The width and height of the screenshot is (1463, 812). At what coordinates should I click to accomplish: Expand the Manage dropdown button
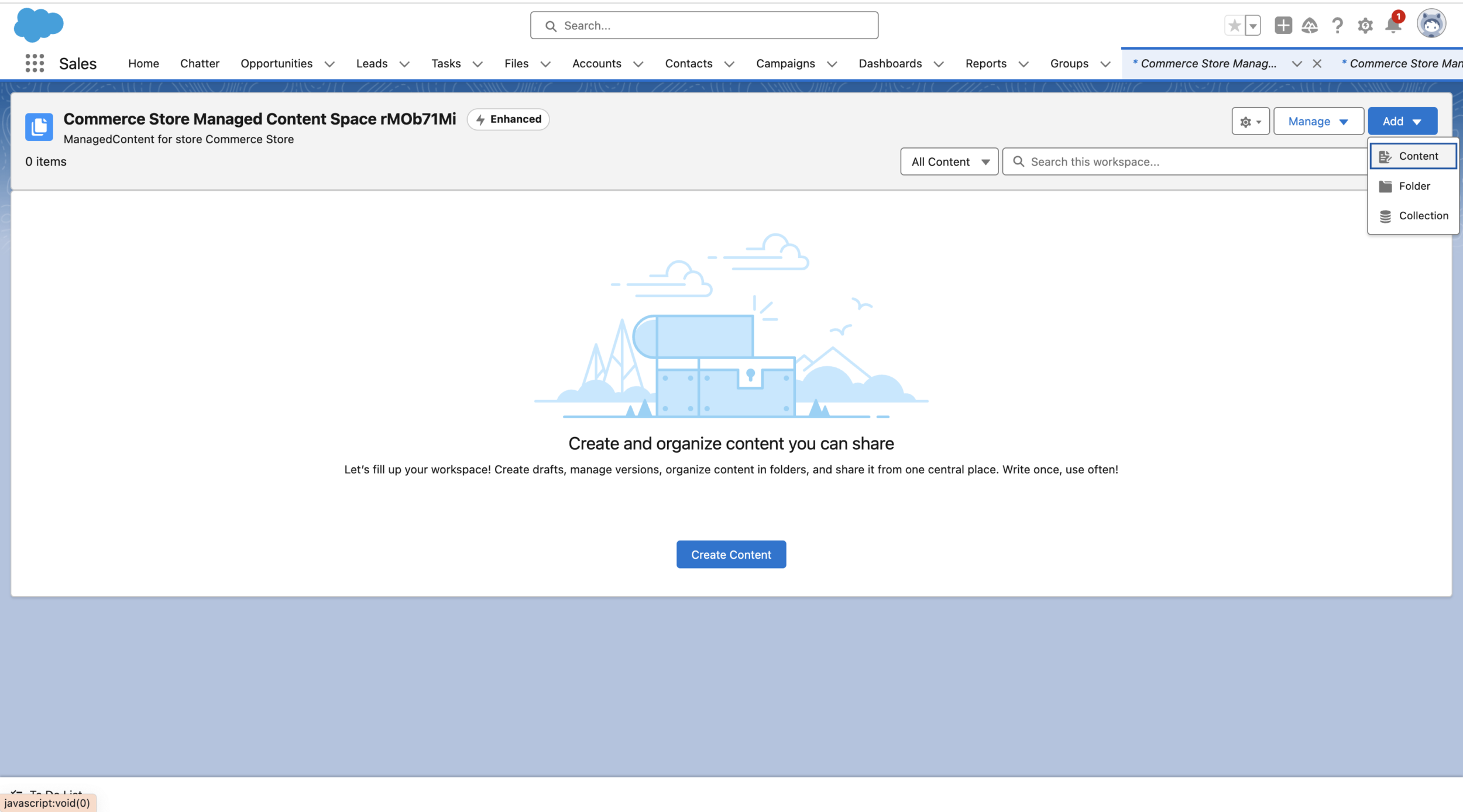click(x=1318, y=121)
